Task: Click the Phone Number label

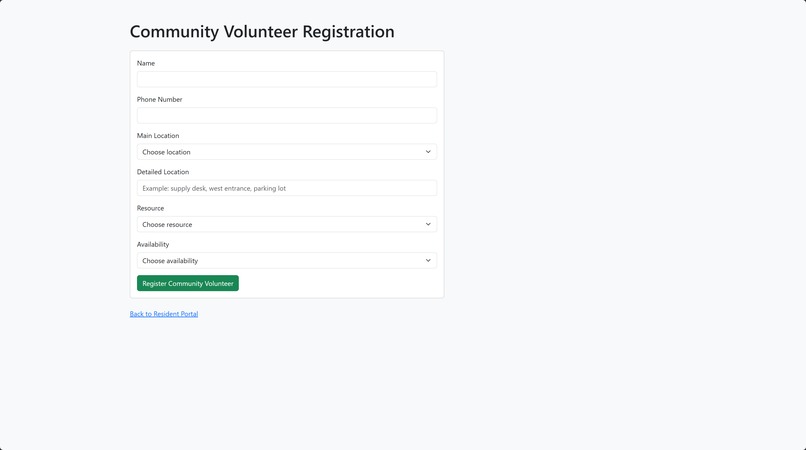Action: (x=159, y=99)
